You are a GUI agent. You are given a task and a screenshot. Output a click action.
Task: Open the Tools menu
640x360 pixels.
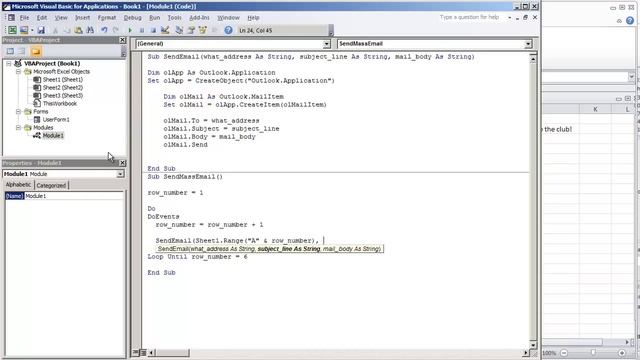[174, 18]
